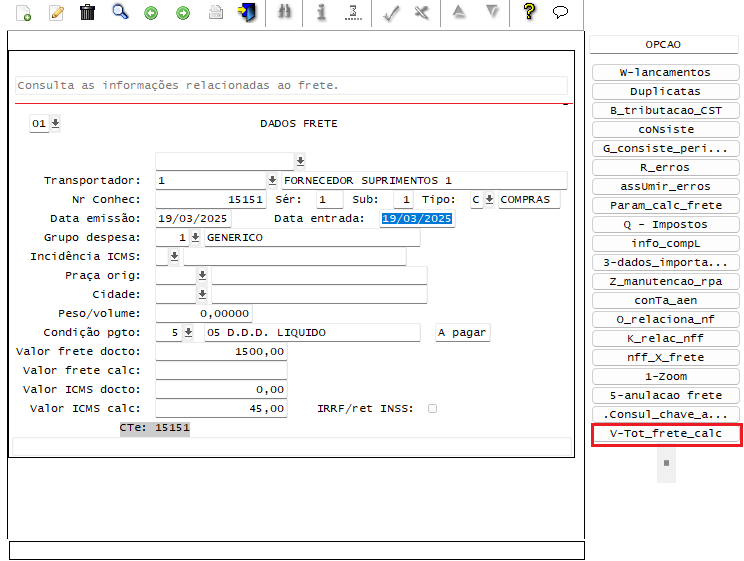The image size is (744, 561).
Task: Select the coNsiste option
Action: click(665, 130)
